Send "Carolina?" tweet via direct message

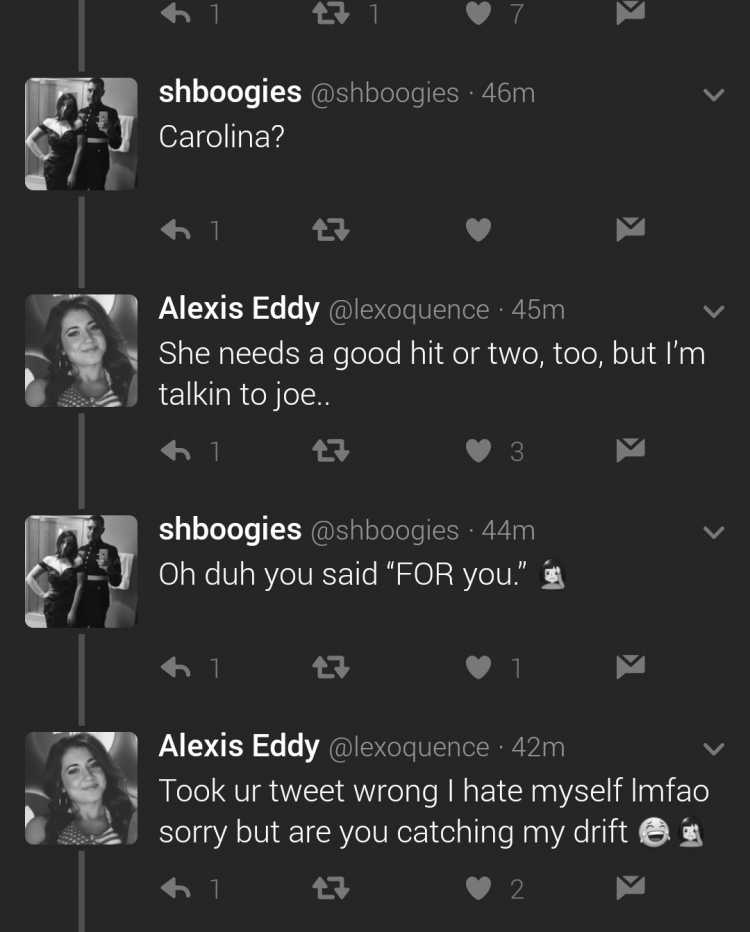coord(631,229)
